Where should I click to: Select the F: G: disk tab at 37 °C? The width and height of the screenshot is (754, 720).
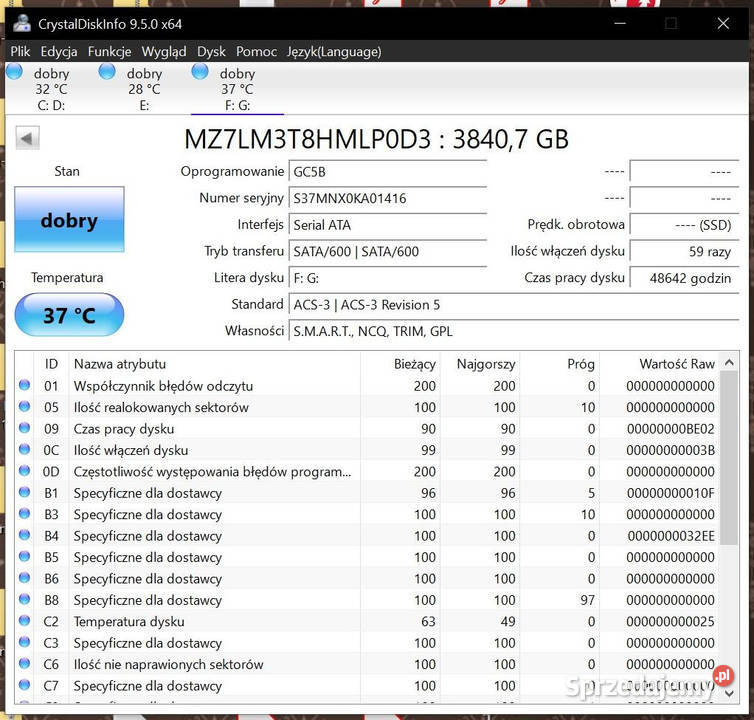[237, 89]
